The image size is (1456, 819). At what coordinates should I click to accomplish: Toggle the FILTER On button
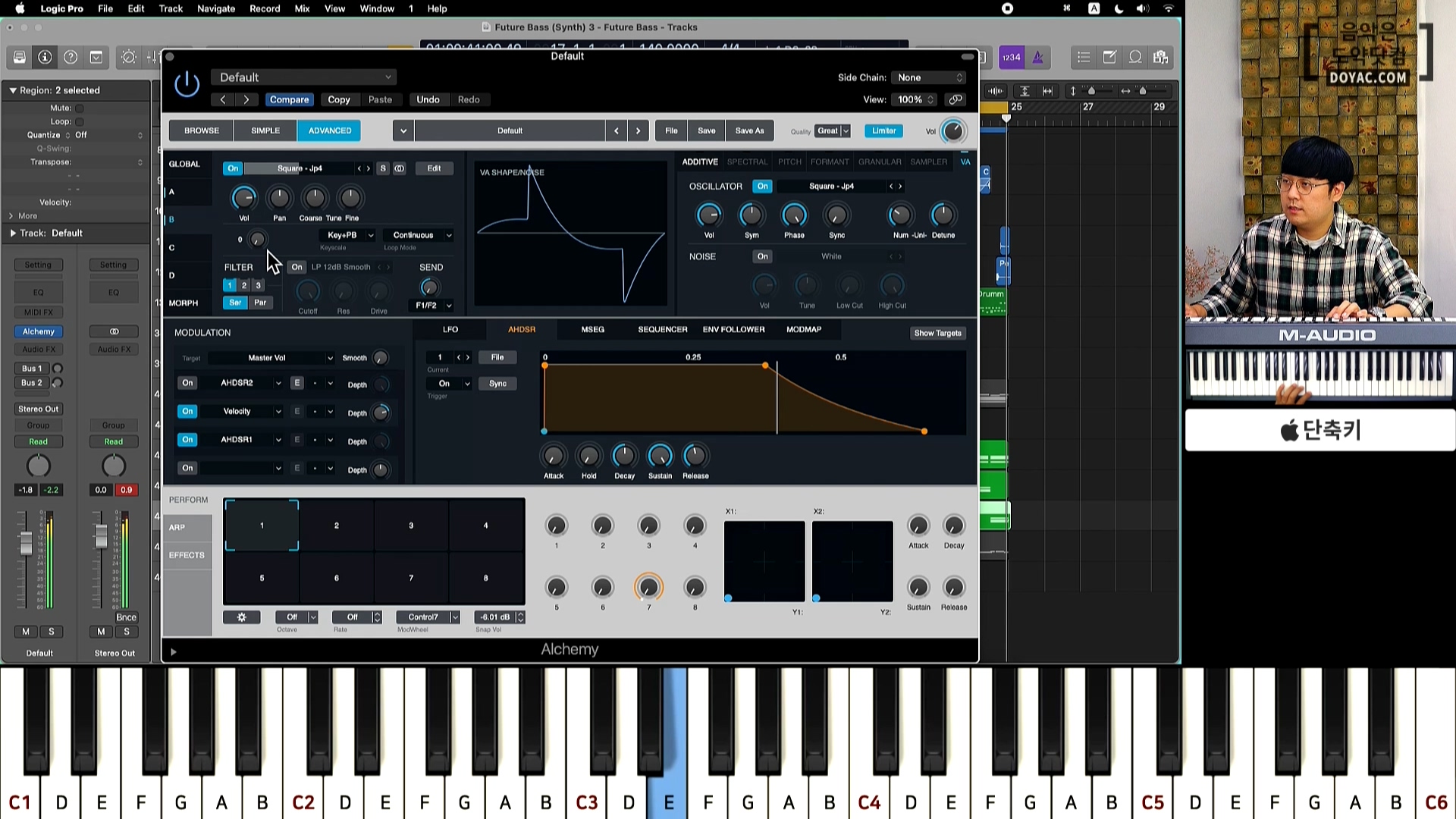pyautogui.click(x=297, y=267)
